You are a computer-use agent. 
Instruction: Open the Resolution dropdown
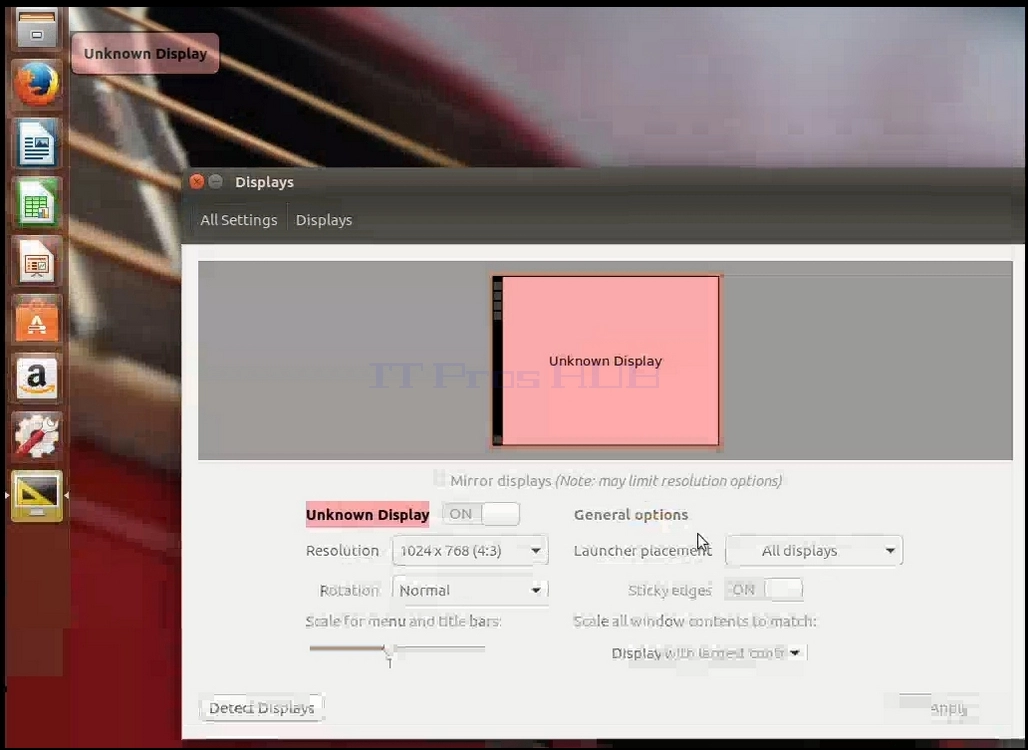pos(470,551)
